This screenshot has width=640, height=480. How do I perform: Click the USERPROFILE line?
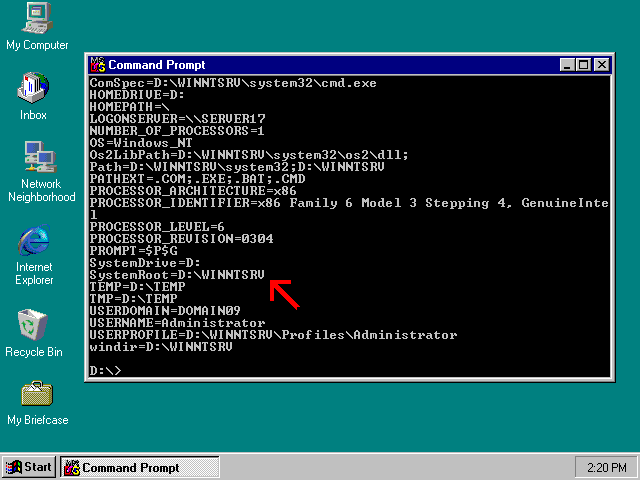[273, 335]
